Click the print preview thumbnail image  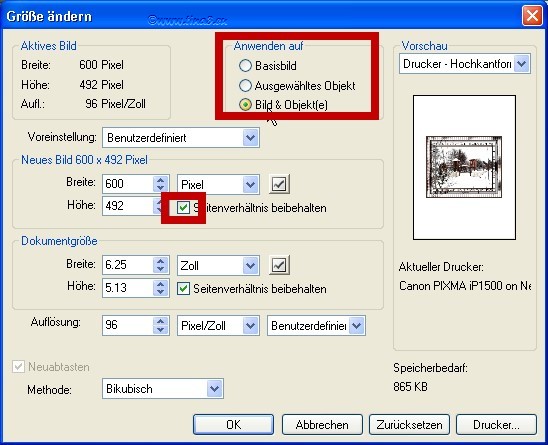pyautogui.click(x=464, y=167)
